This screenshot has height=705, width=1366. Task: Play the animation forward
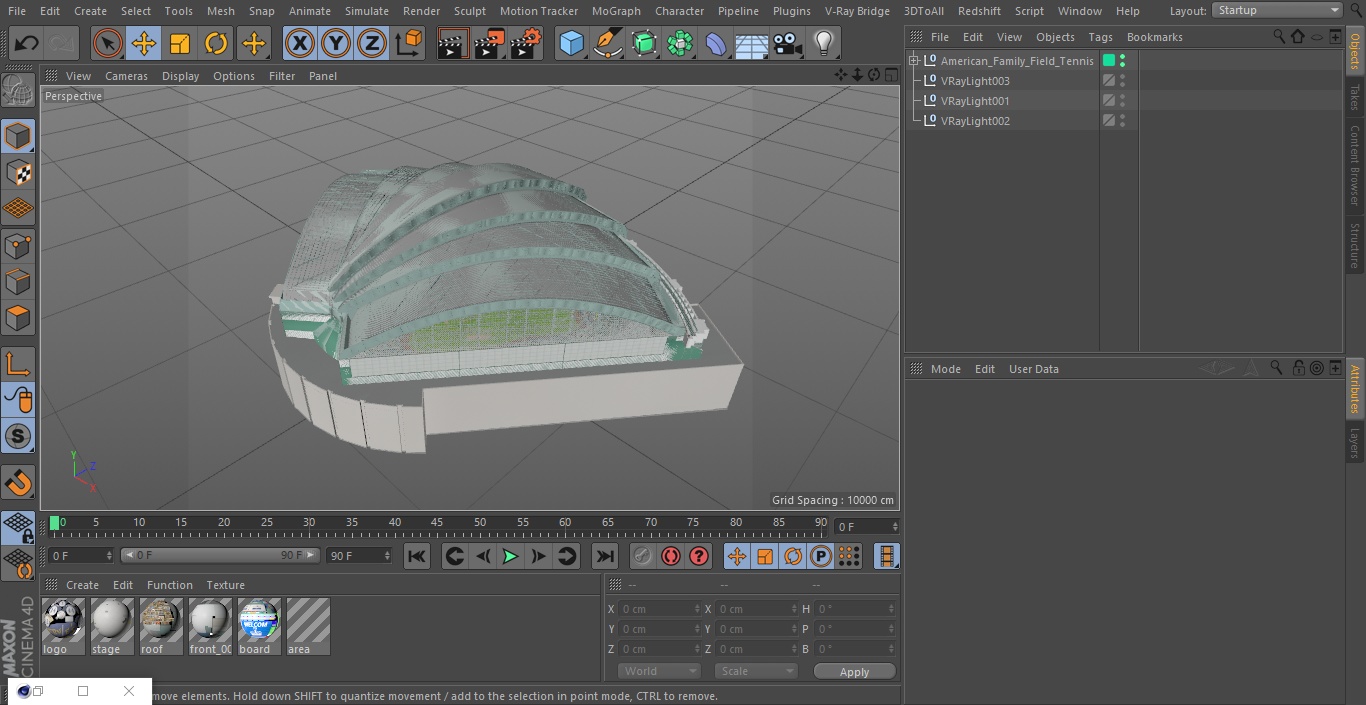[510, 556]
